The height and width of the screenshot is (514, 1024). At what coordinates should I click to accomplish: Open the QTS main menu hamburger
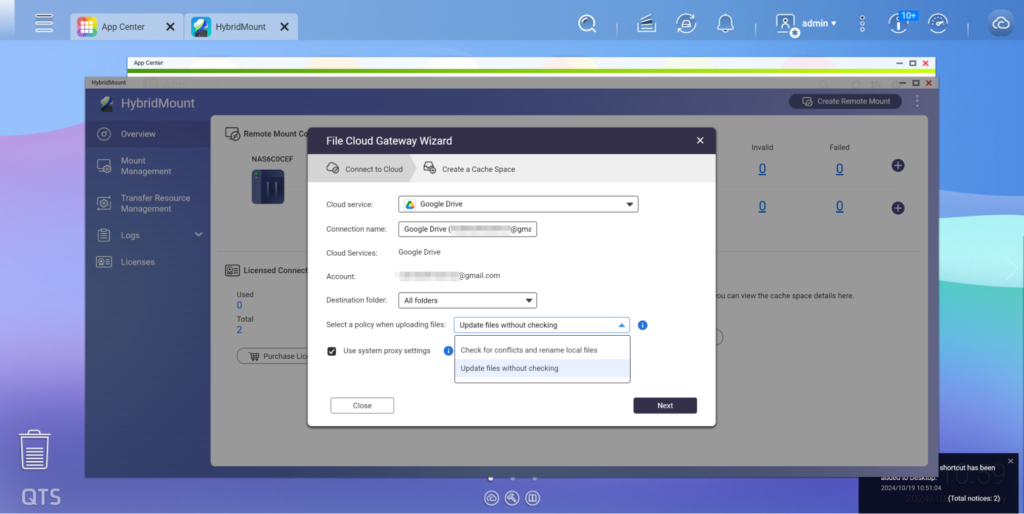point(44,23)
